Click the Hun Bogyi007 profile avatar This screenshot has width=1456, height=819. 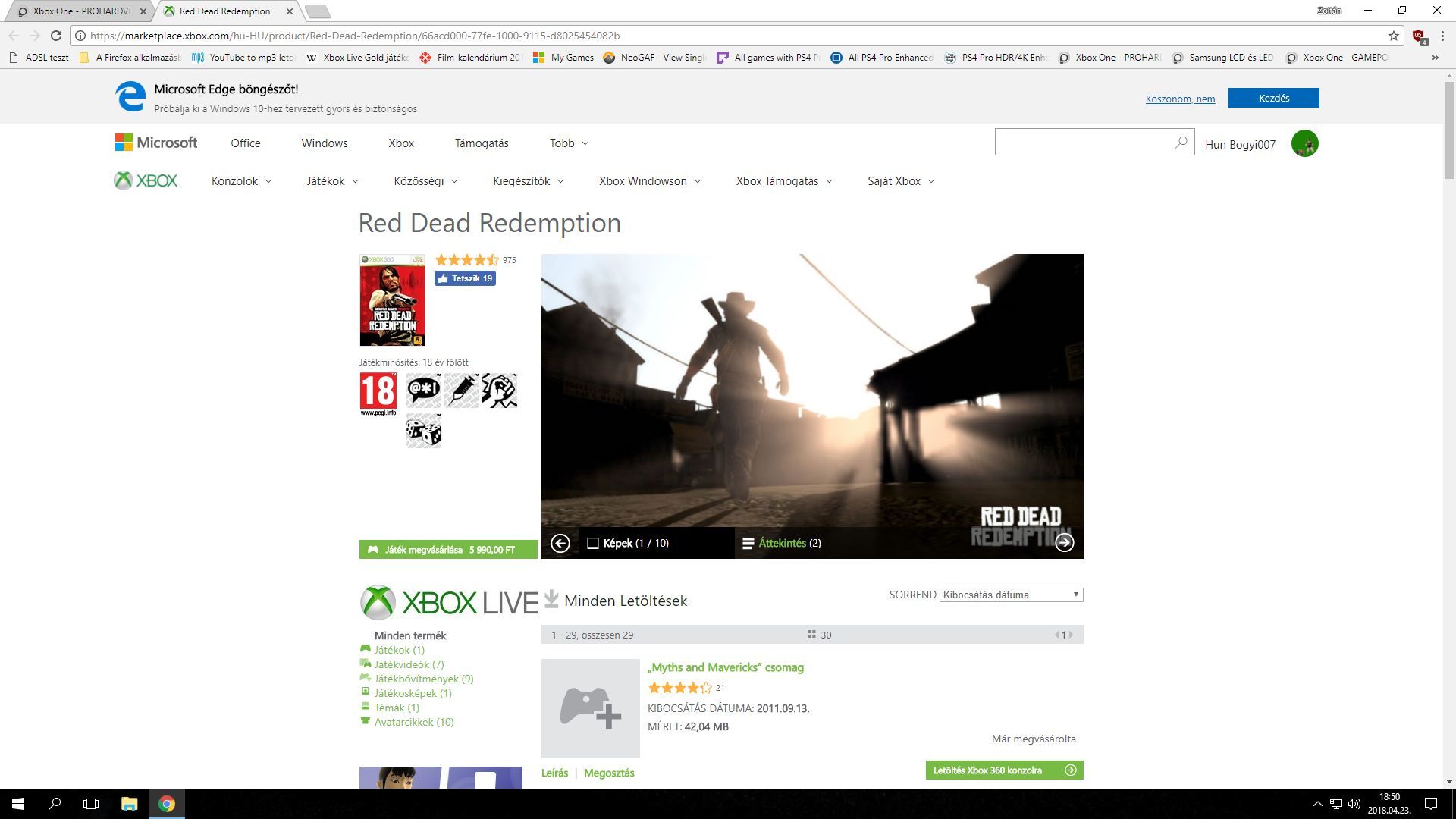(x=1304, y=143)
